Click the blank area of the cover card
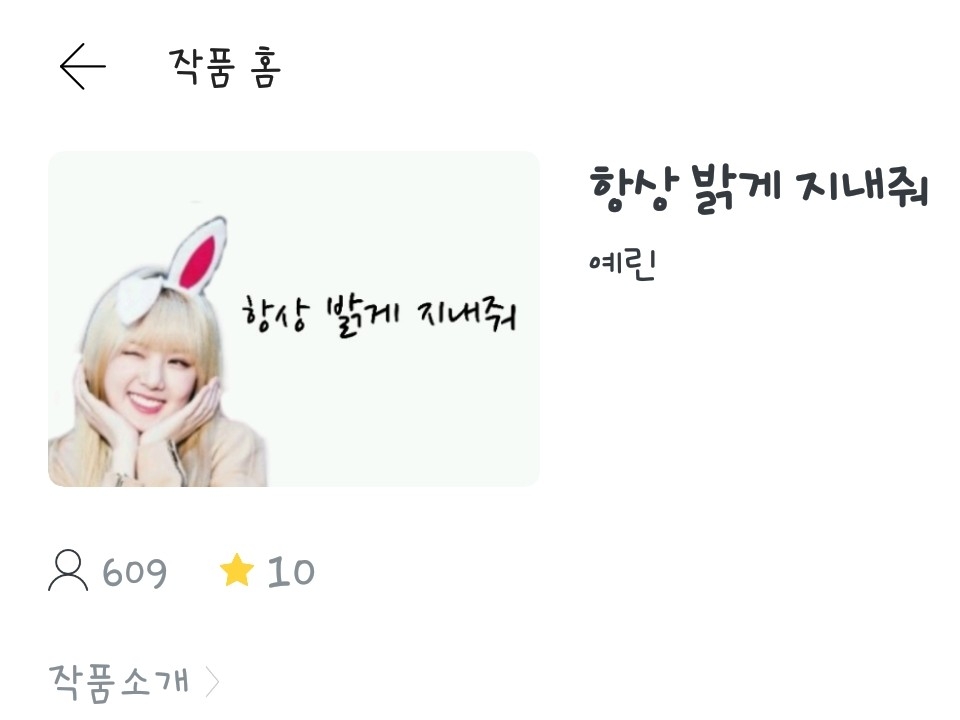 [392, 416]
